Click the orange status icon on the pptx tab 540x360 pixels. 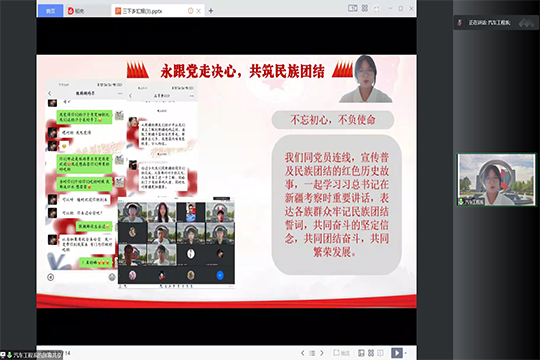click(190, 11)
